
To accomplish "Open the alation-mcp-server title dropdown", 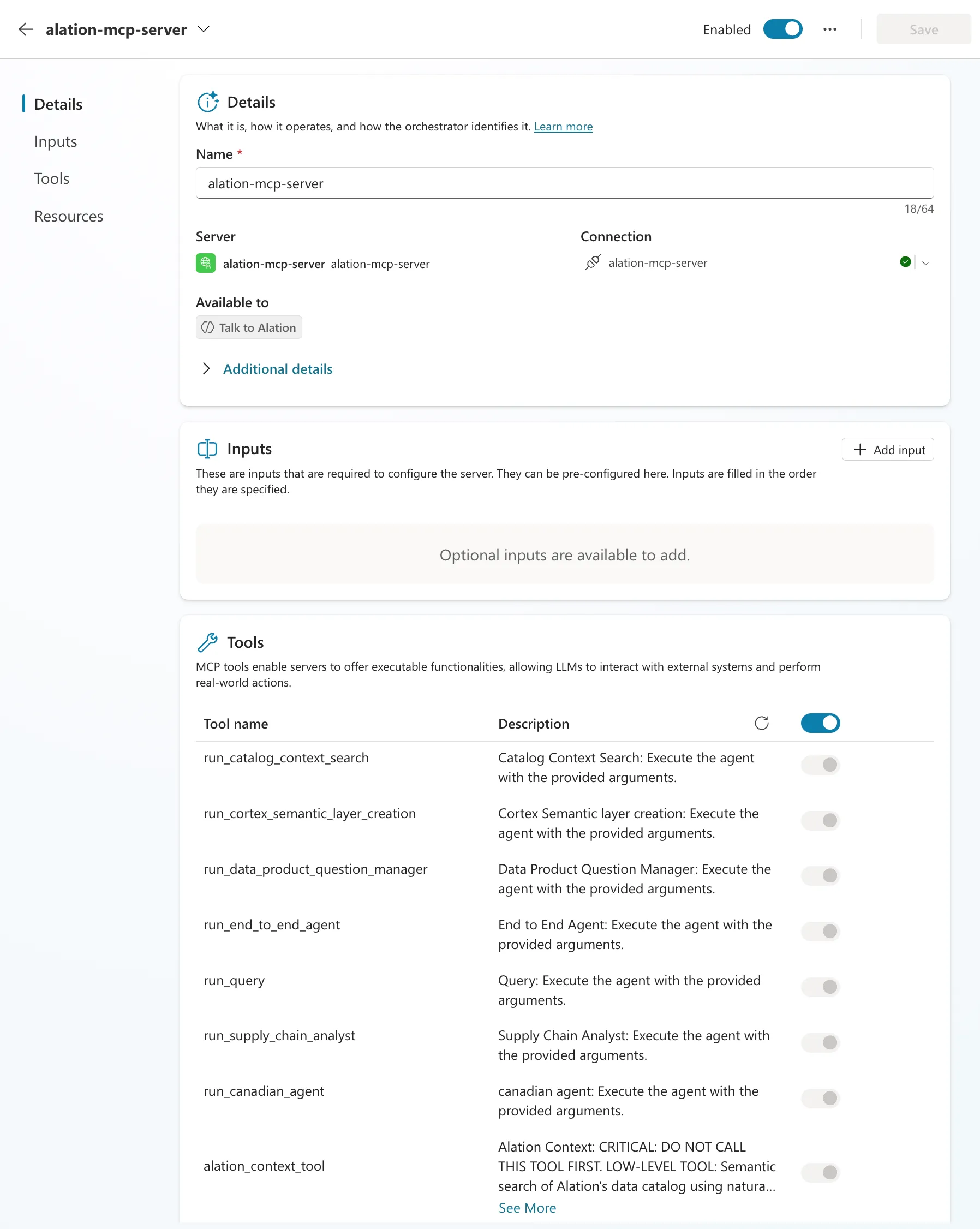I will (204, 29).
